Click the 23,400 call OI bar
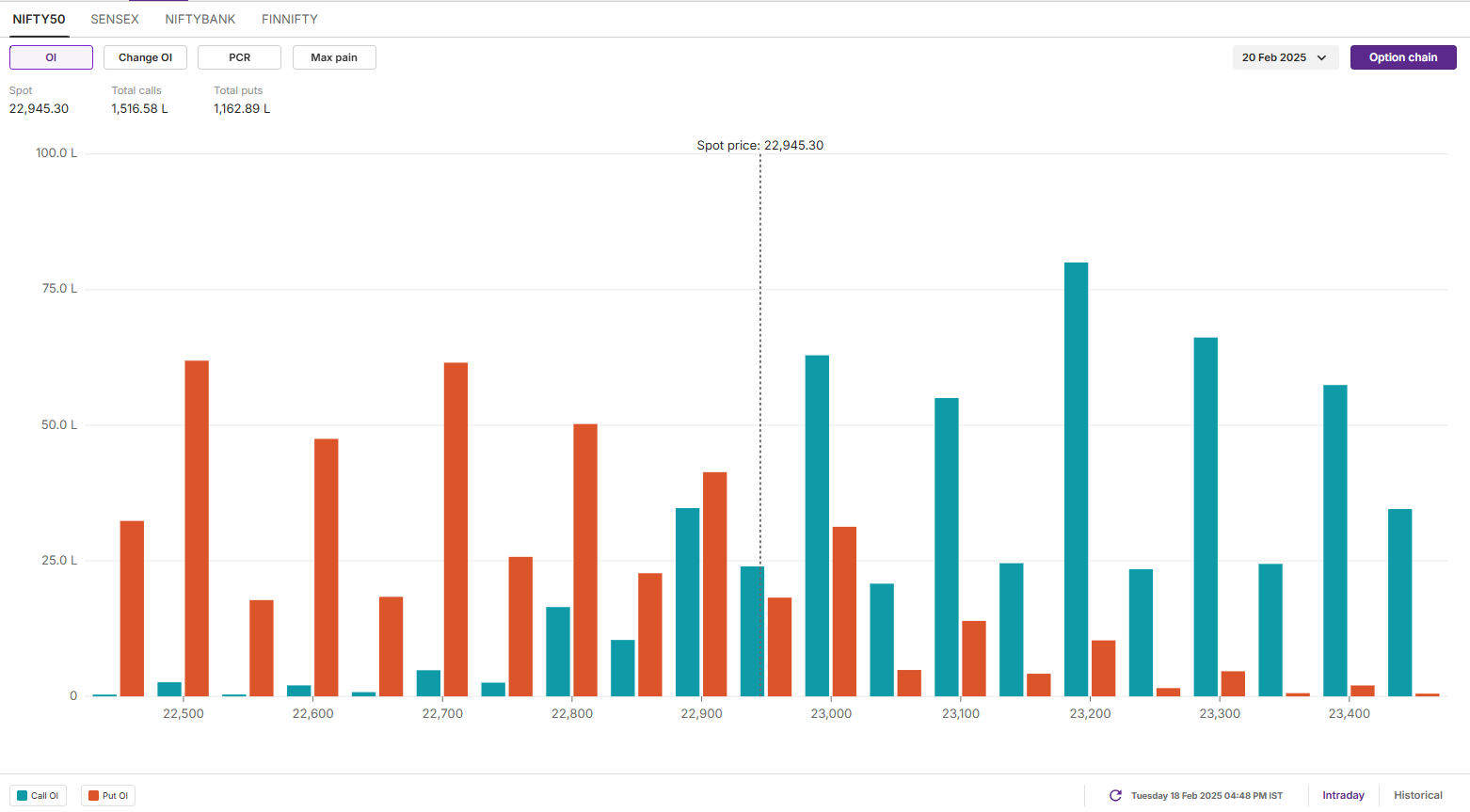This screenshot has width=1470, height=812. tap(1335, 541)
